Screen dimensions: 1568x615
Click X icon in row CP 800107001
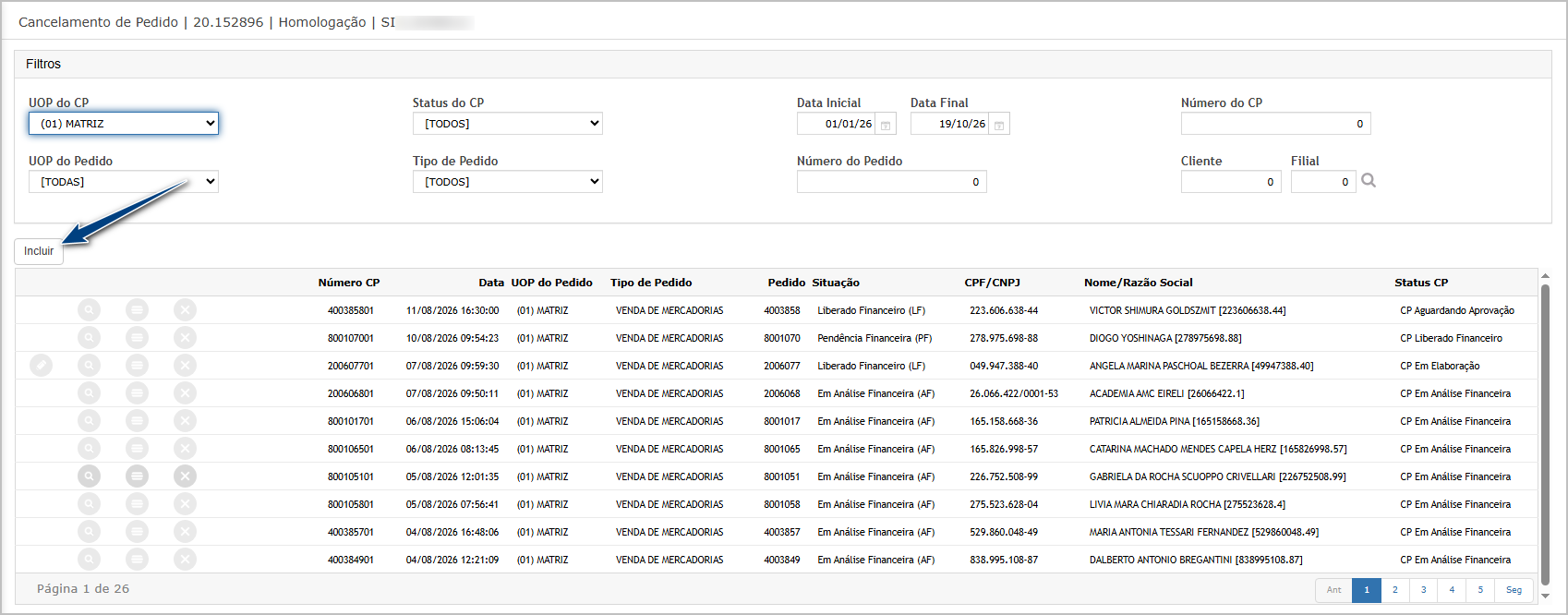pyautogui.click(x=185, y=338)
